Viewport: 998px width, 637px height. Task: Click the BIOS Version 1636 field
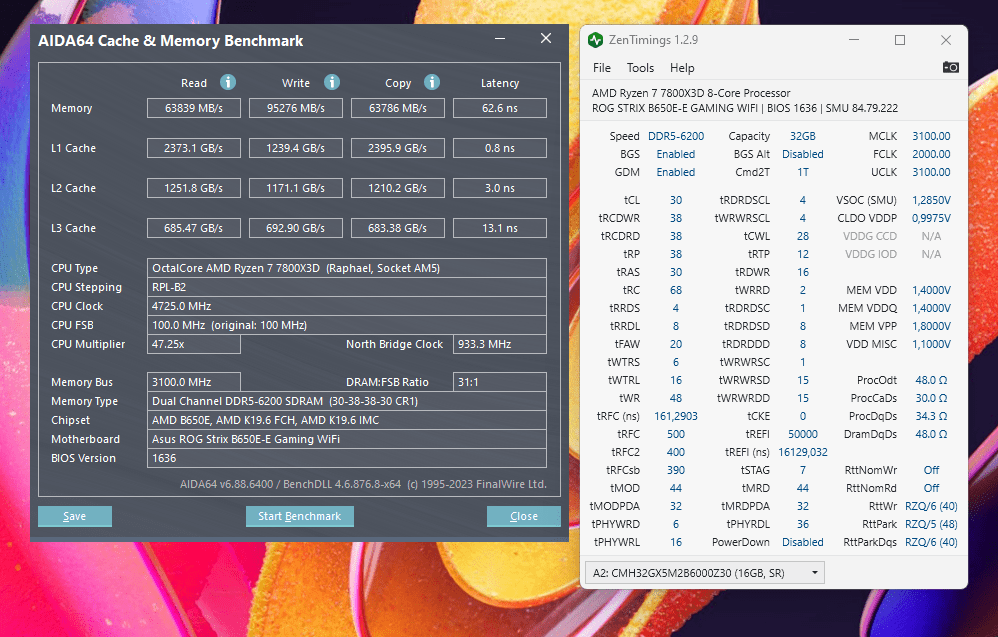(x=347, y=458)
